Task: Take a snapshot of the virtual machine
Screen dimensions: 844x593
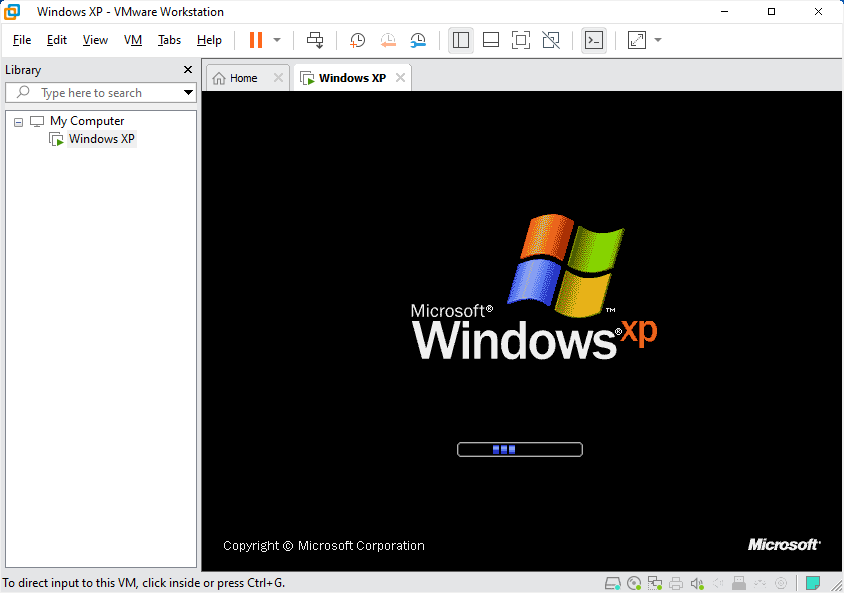Action: (357, 40)
